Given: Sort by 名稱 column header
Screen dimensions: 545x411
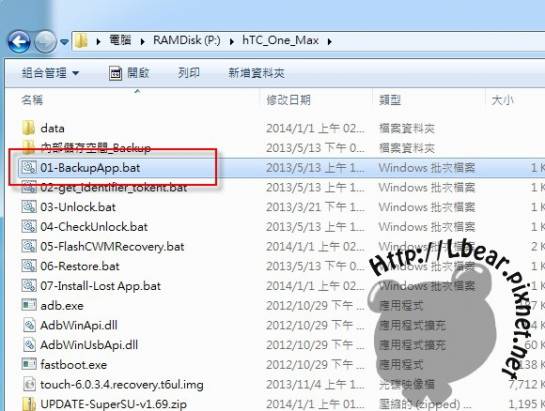Looking at the screenshot, I should click(x=32, y=100).
